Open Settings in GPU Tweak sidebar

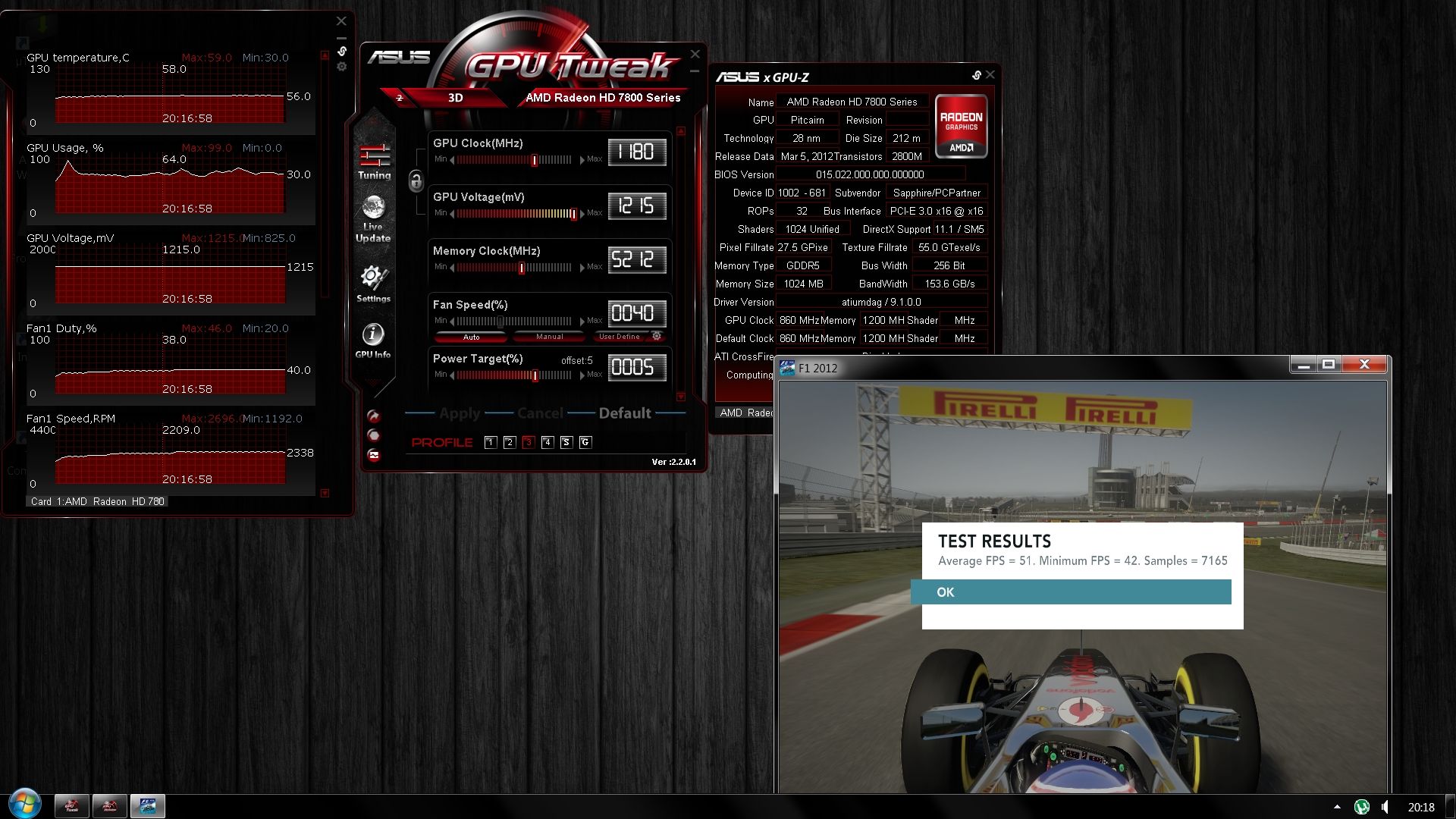coord(373,284)
